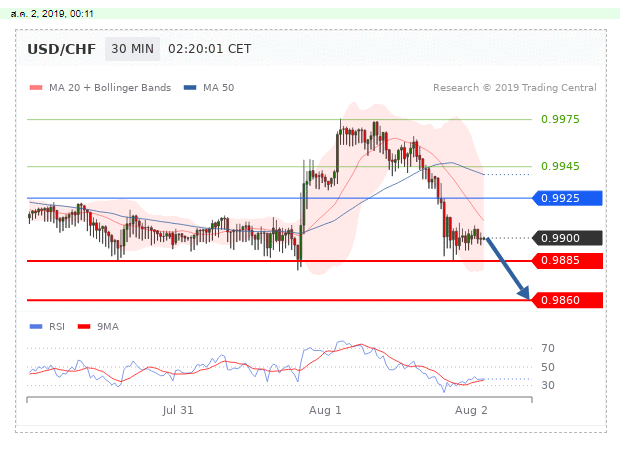The height and width of the screenshot is (451, 620).
Task: Click the Aug 2 date axis label
Action: (x=471, y=410)
